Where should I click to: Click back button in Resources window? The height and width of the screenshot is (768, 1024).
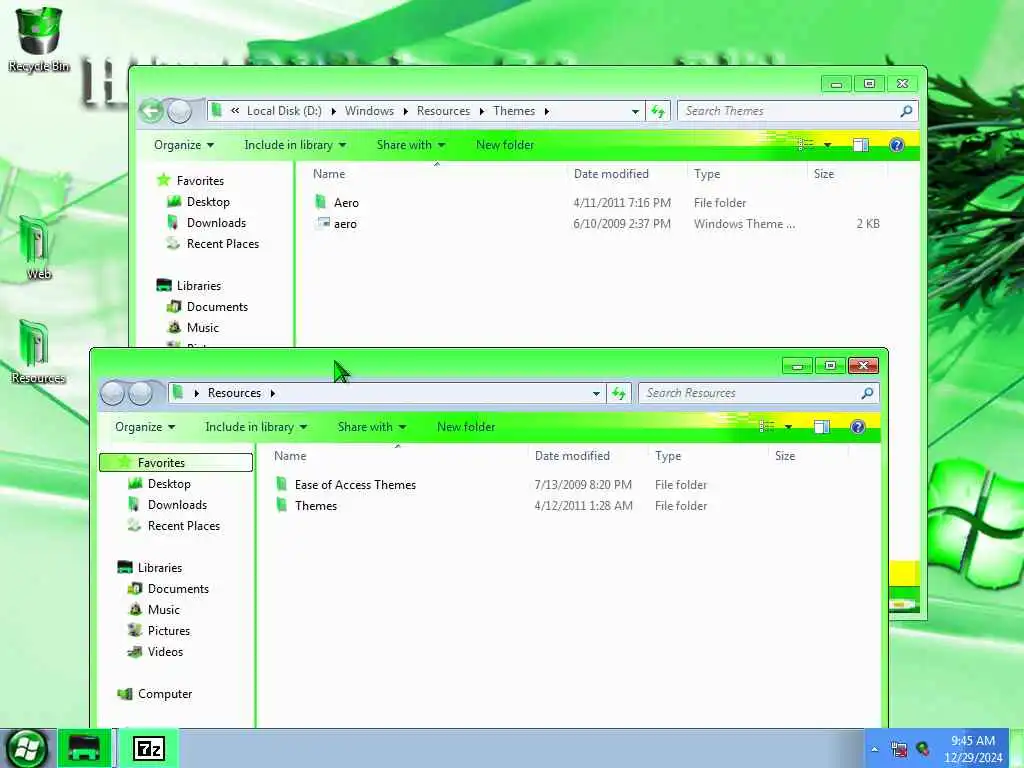coord(112,393)
